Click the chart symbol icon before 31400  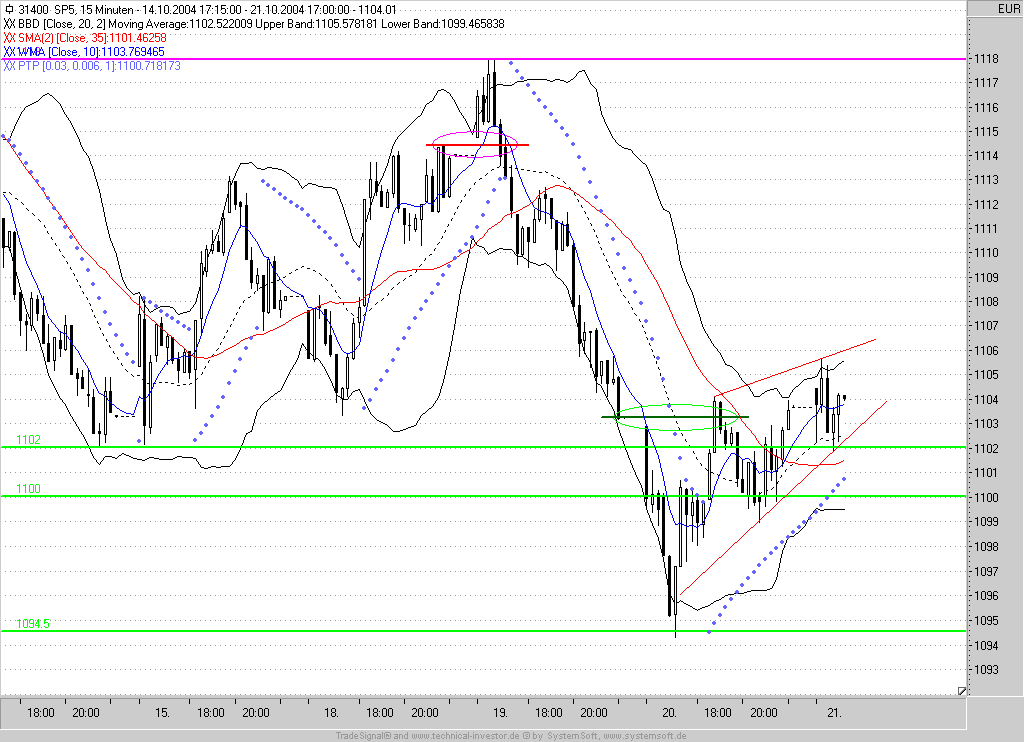click(x=8, y=10)
